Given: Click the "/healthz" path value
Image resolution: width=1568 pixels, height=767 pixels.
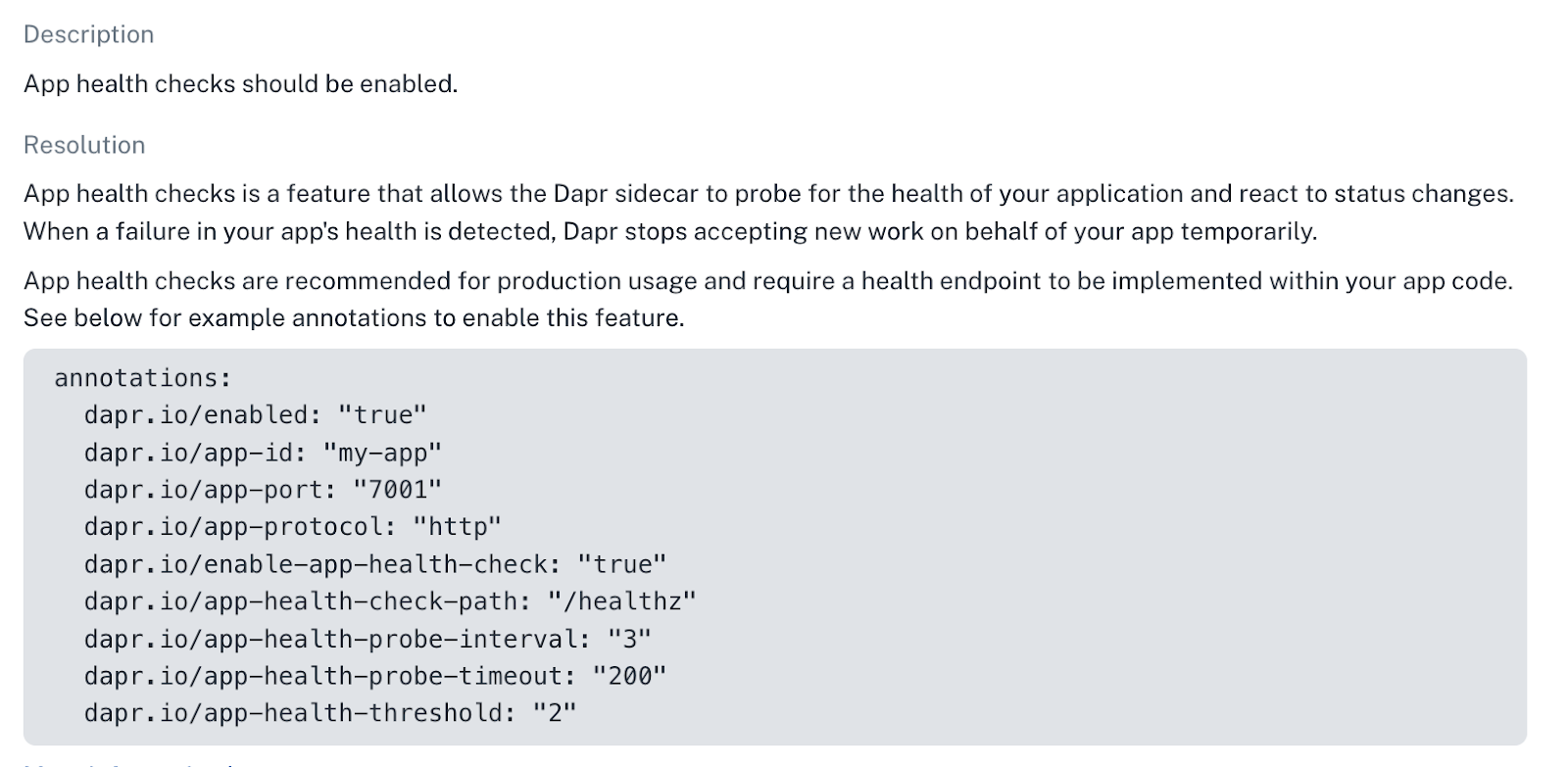Looking at the screenshot, I should pyautogui.click(x=622, y=601).
